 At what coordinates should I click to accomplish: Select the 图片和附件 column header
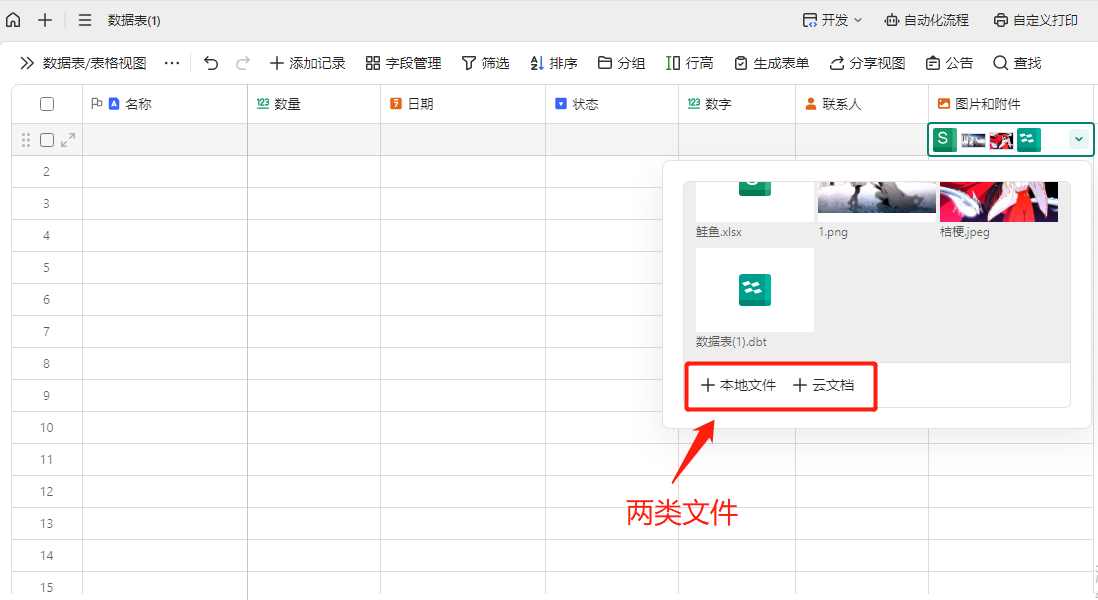coord(1011,104)
